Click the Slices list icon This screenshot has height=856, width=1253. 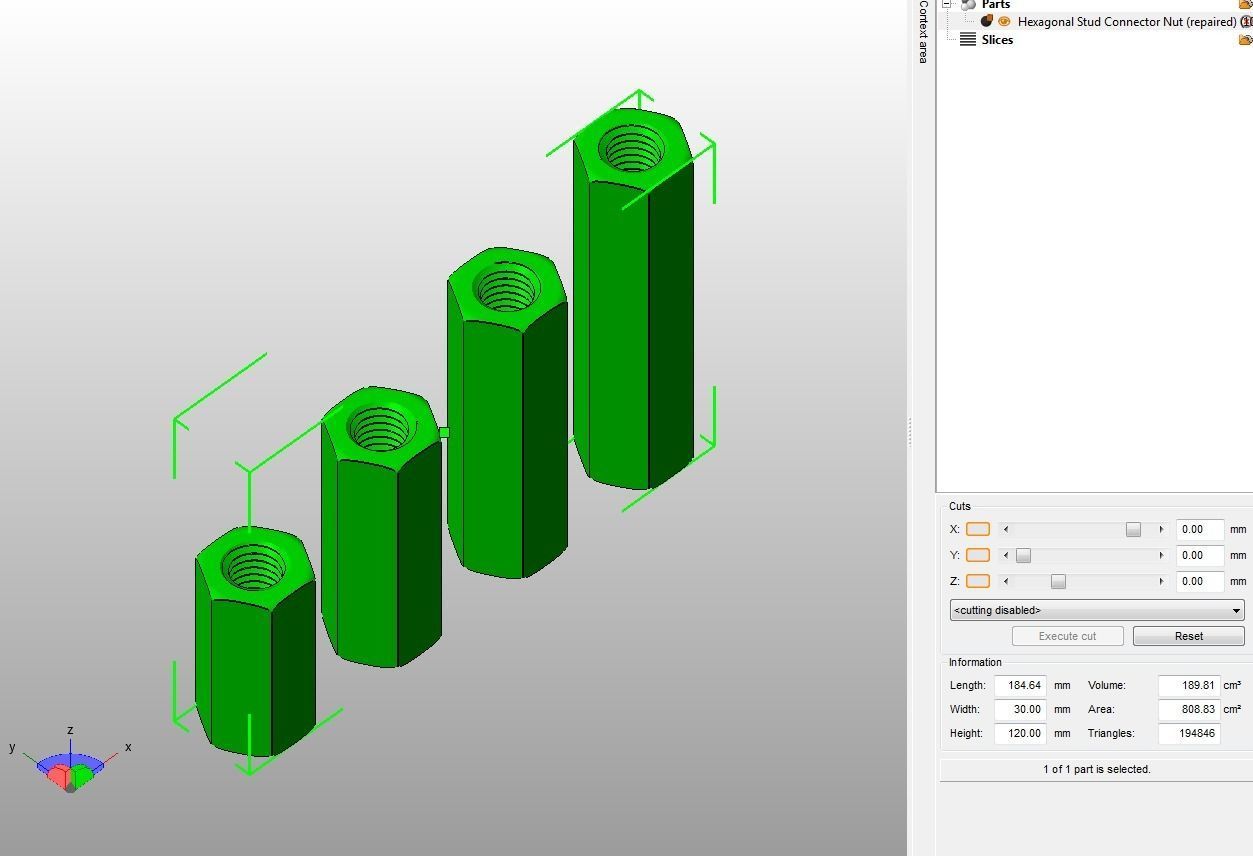pos(967,39)
